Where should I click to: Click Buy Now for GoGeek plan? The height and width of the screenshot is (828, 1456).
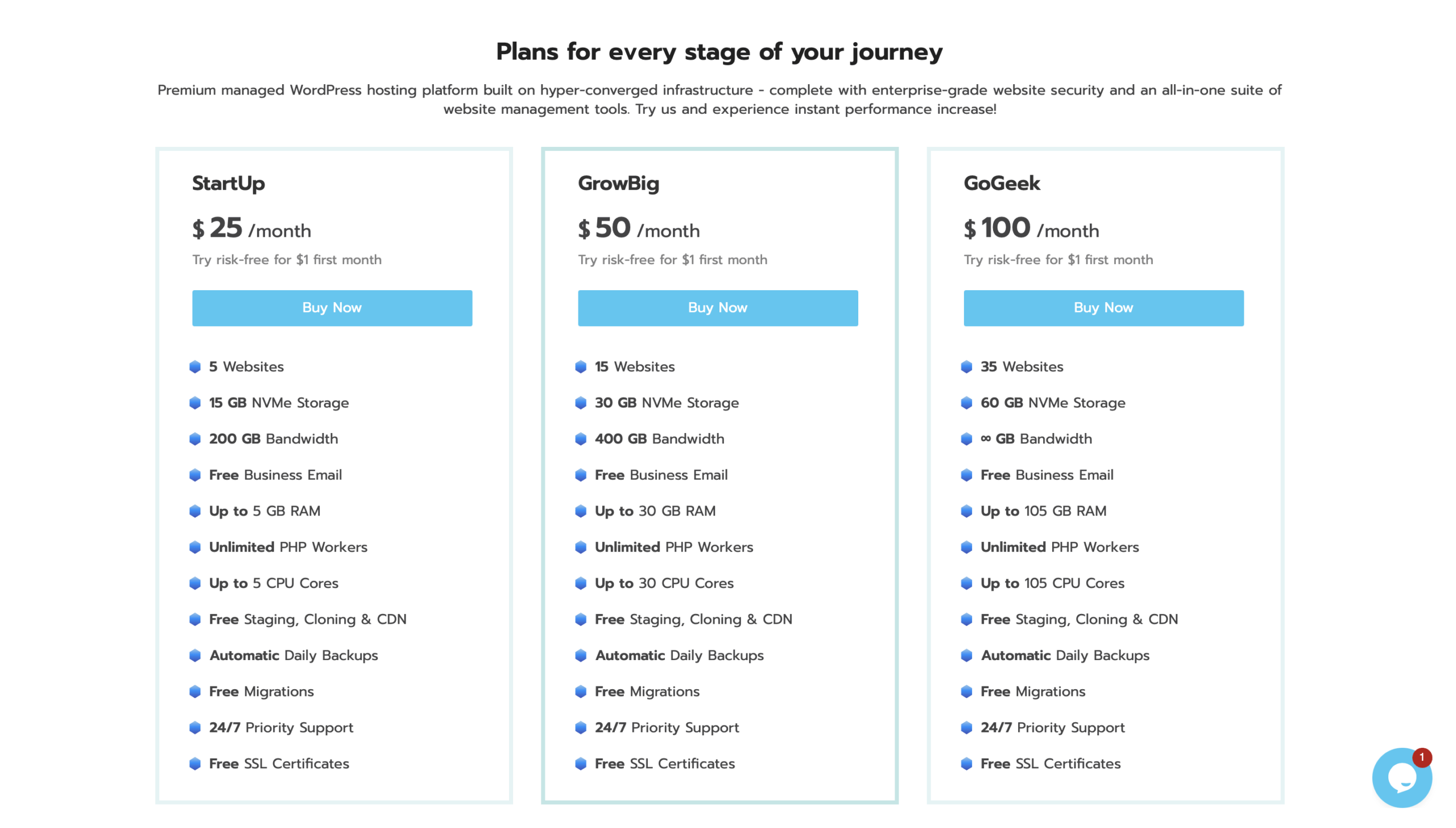tap(1103, 308)
